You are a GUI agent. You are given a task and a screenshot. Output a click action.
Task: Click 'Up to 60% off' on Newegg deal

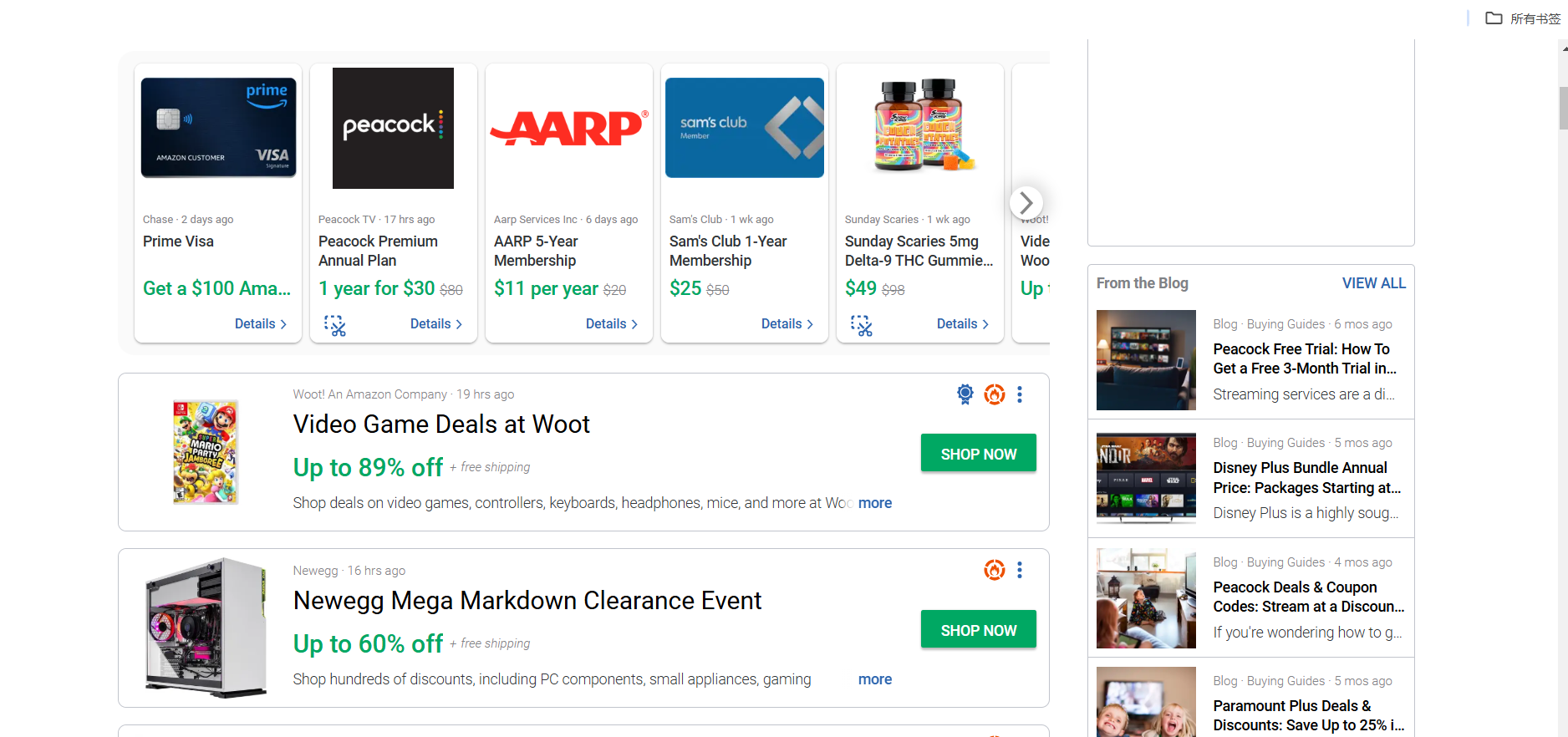(x=368, y=643)
